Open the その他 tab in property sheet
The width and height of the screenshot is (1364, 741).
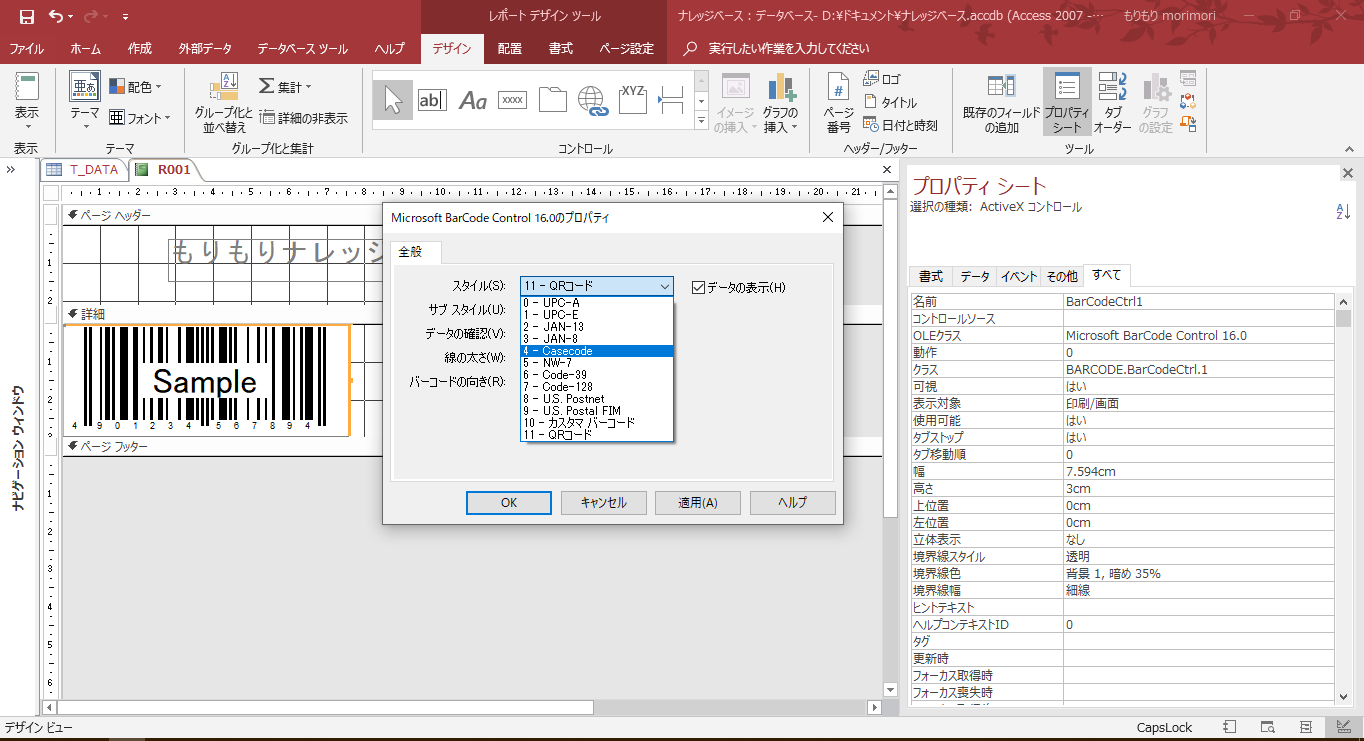tap(1062, 276)
